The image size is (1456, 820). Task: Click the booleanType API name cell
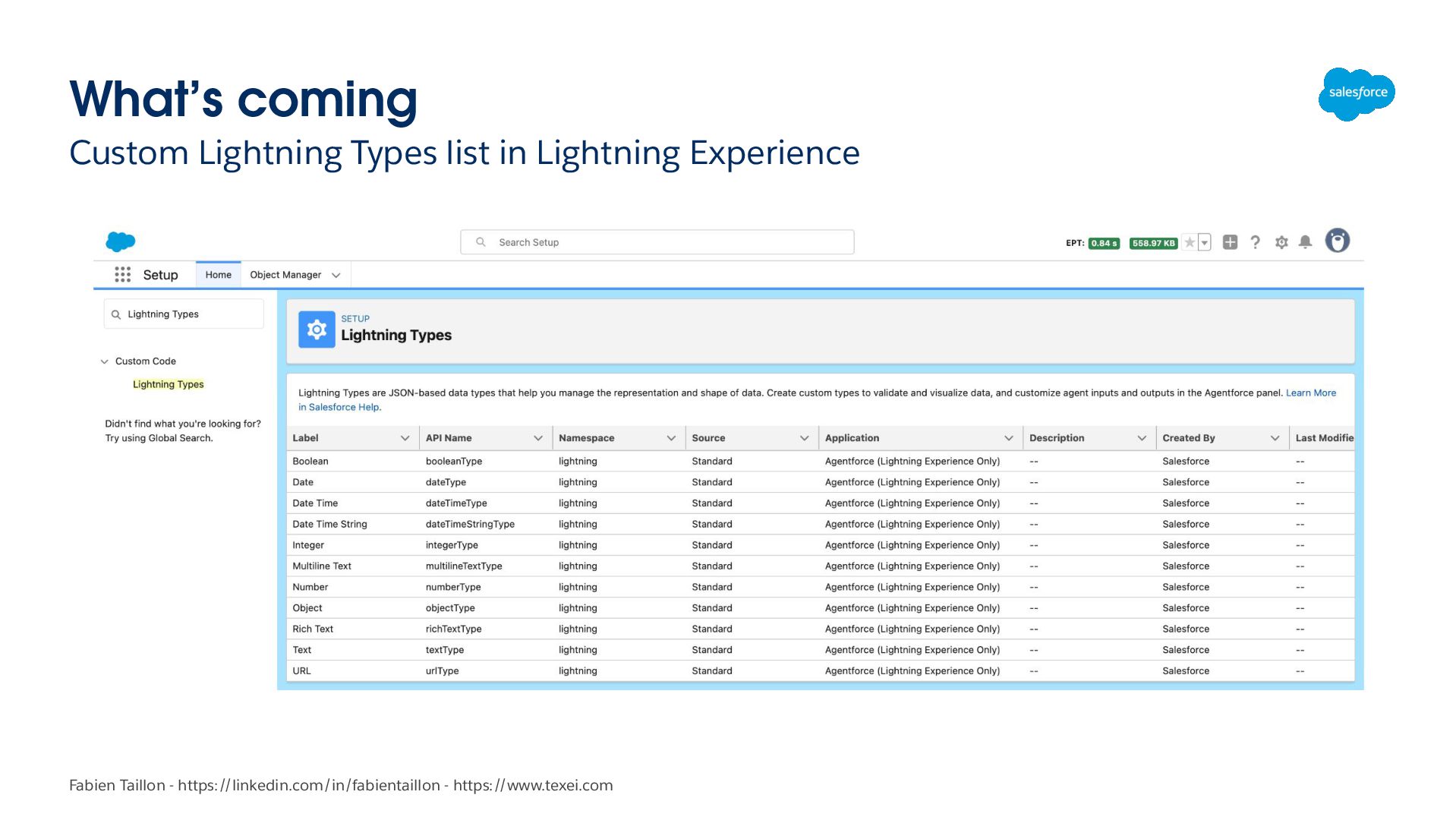point(454,461)
